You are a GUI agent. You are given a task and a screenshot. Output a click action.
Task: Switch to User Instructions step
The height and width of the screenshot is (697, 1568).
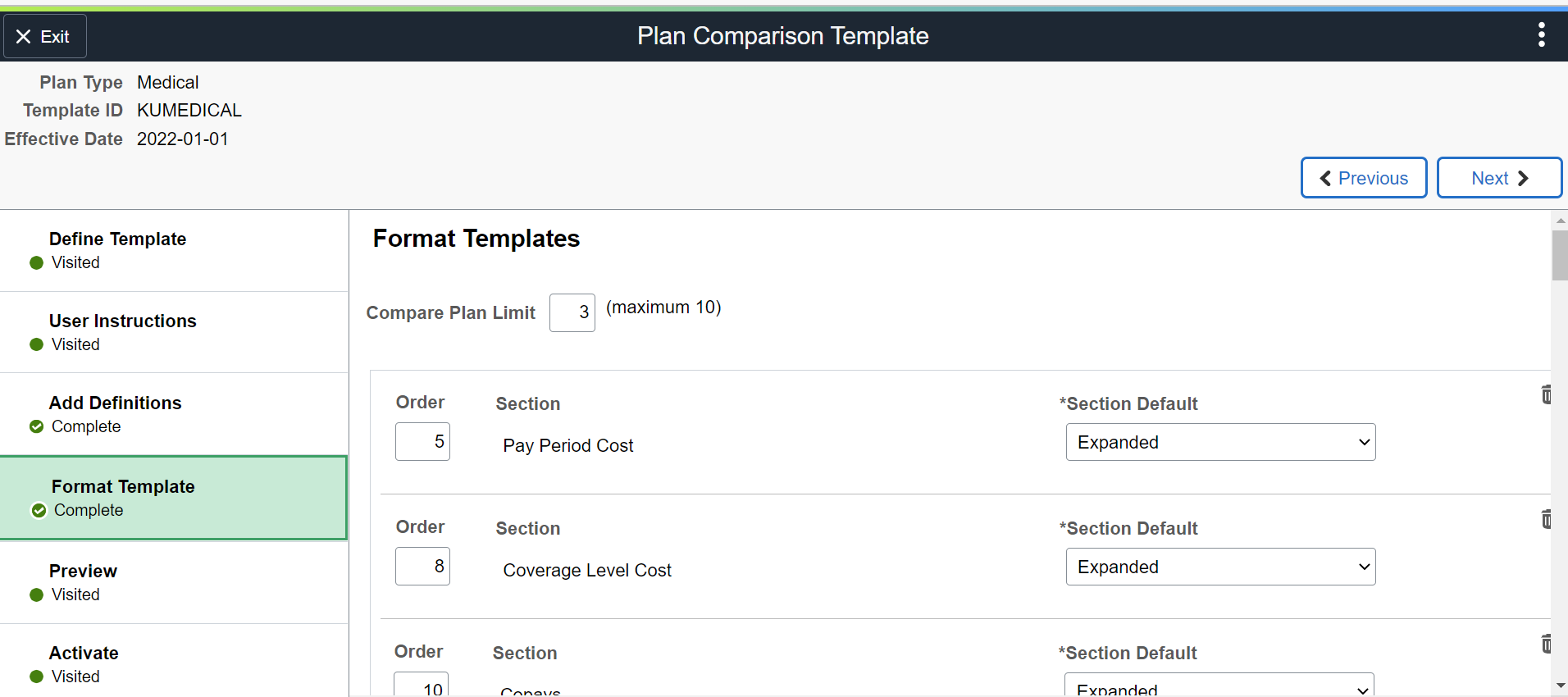point(122,321)
